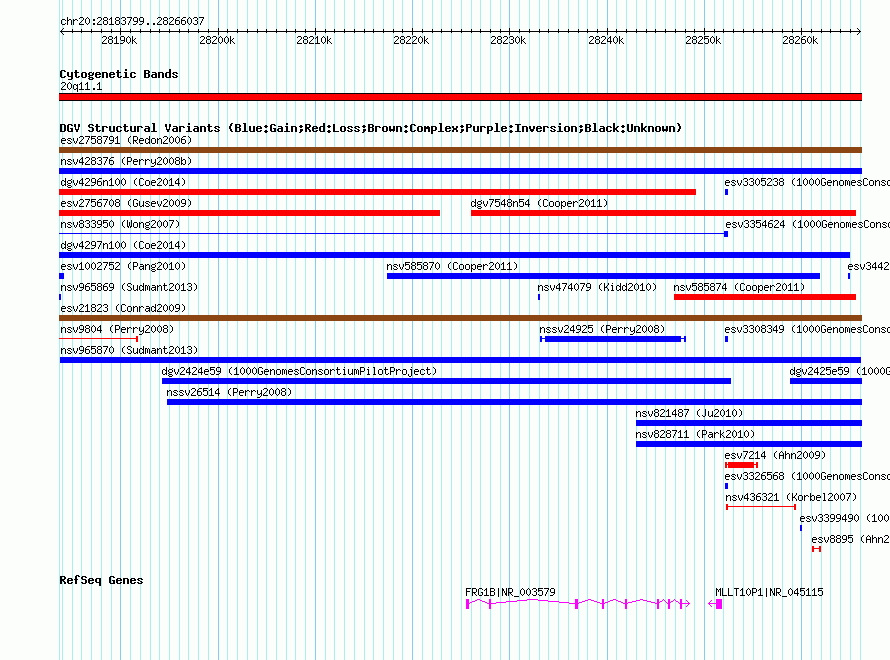Open the esv3305238 variant label
The width and height of the screenshot is (890, 660).
pyautogui.click(x=807, y=182)
